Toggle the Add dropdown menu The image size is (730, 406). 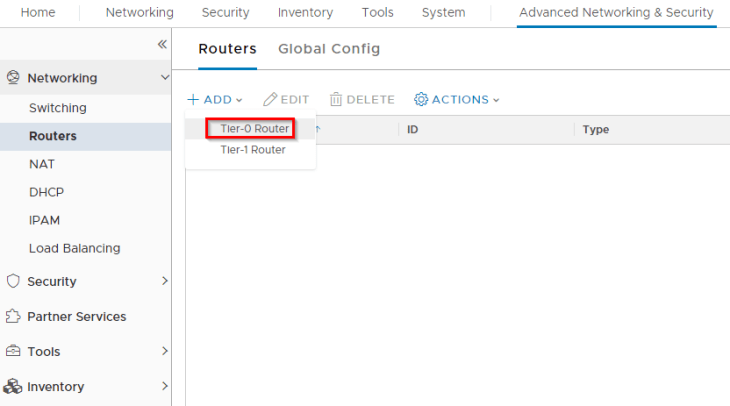pos(214,100)
